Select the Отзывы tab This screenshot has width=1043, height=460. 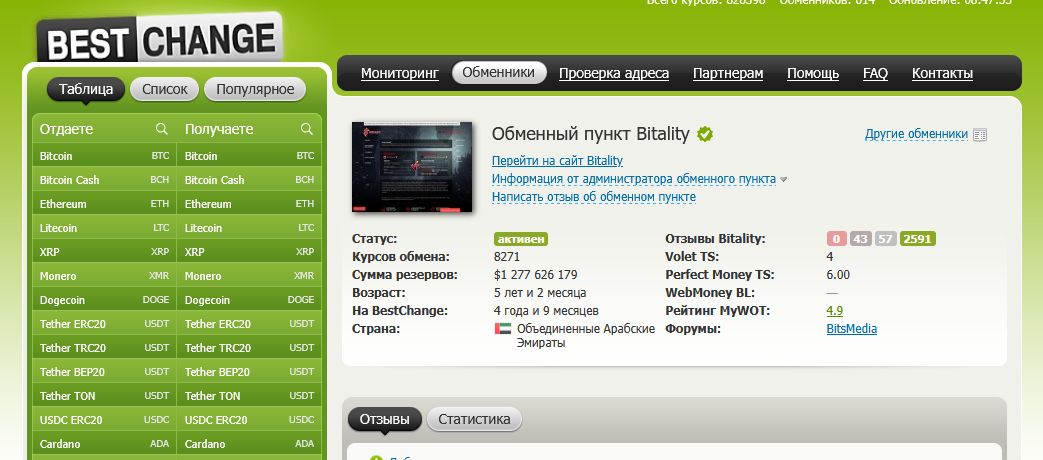point(384,419)
